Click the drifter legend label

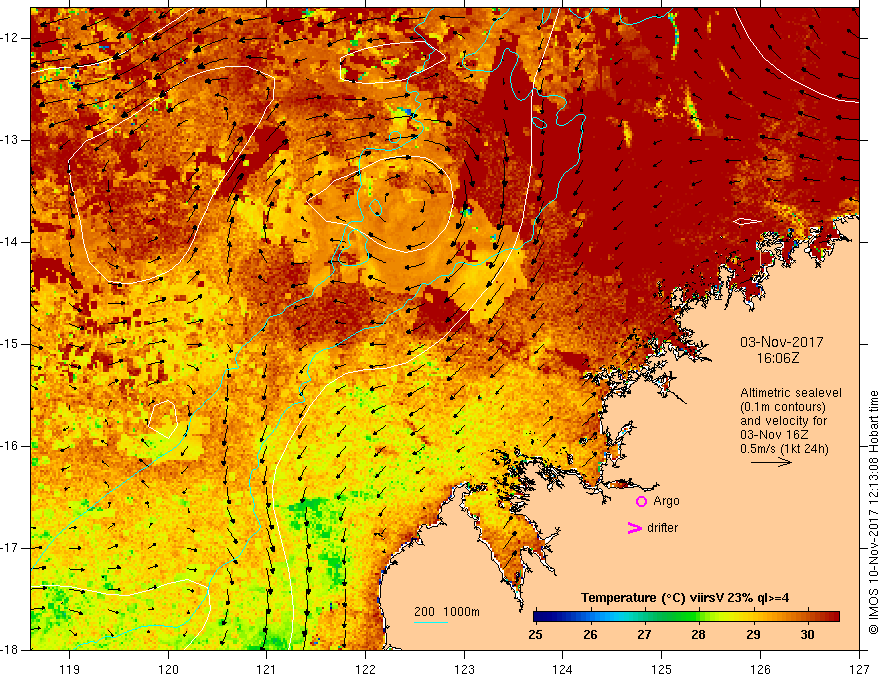click(x=662, y=528)
